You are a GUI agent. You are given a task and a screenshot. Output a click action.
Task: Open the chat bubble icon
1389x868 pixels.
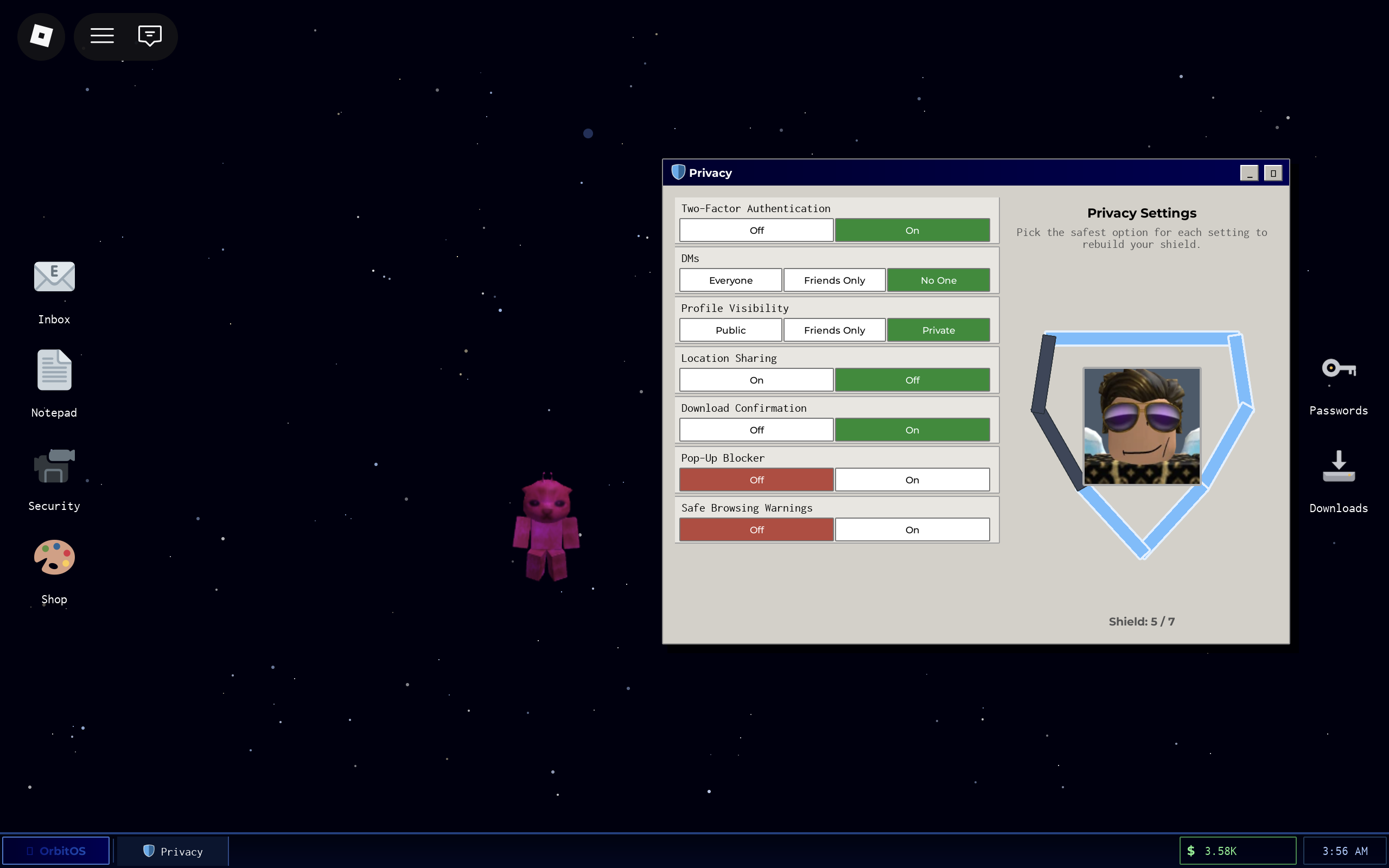pos(150,36)
